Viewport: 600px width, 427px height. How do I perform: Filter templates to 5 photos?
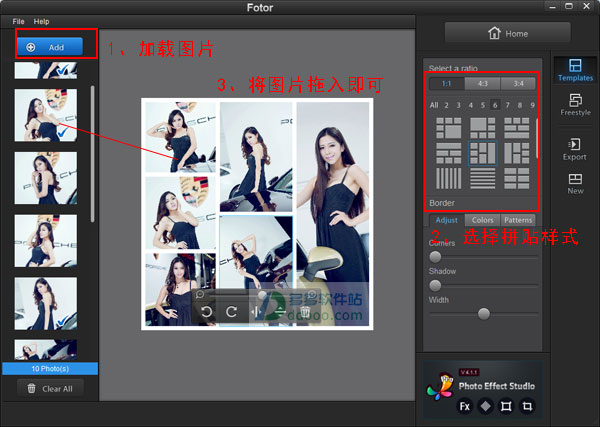(483, 105)
